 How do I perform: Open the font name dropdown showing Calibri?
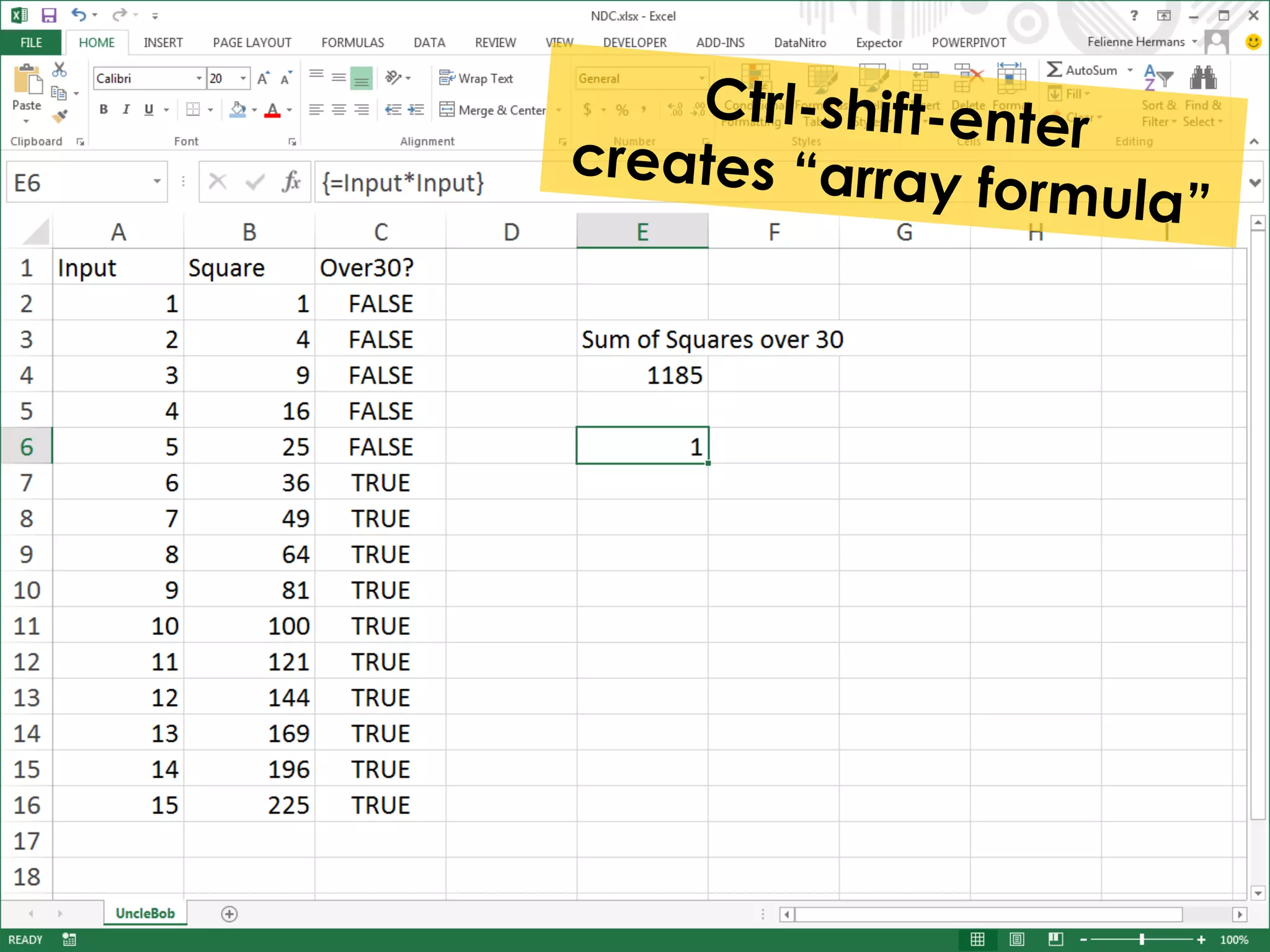(x=199, y=79)
